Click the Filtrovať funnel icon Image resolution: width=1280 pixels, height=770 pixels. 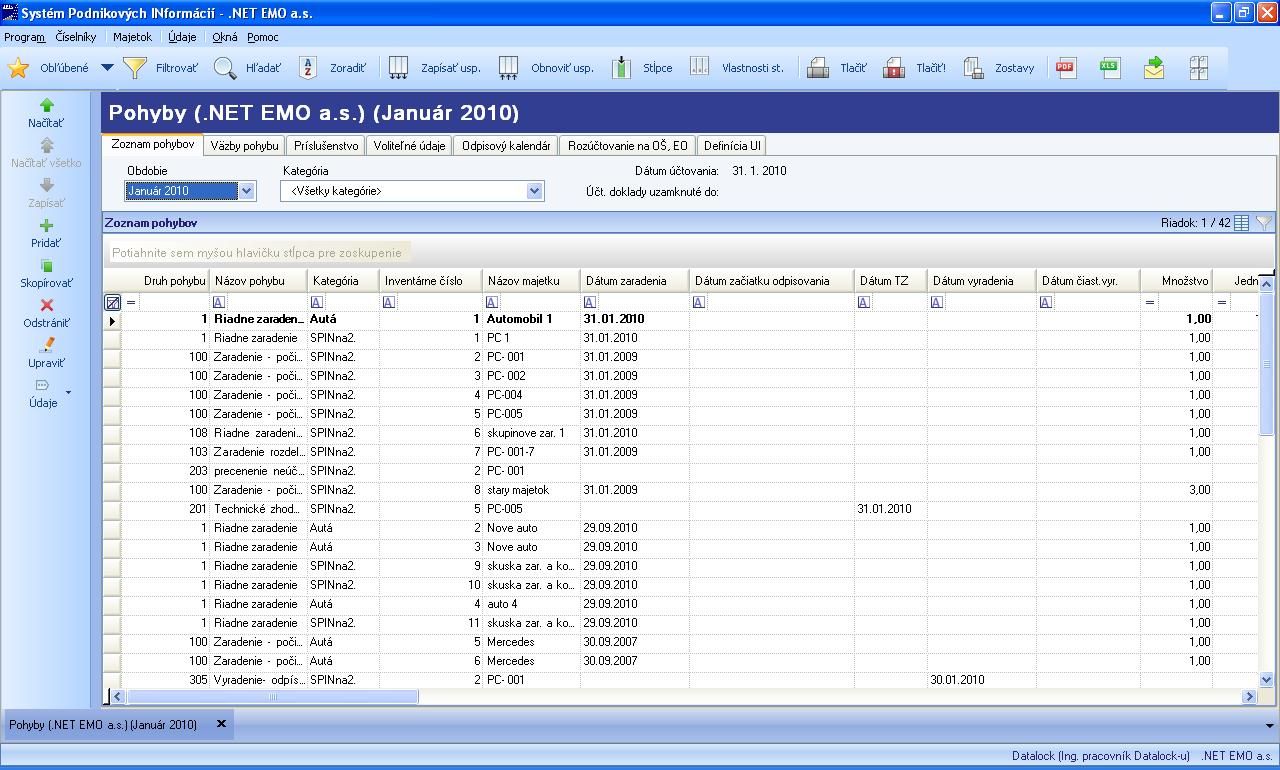point(135,68)
